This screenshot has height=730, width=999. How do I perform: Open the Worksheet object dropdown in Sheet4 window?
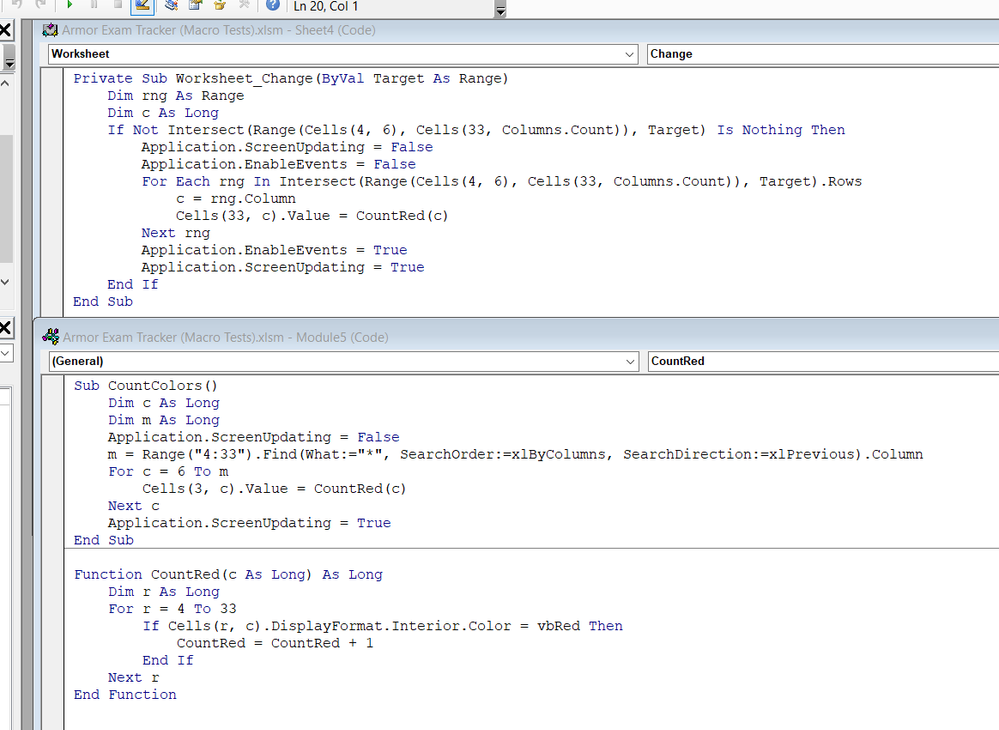pos(631,53)
